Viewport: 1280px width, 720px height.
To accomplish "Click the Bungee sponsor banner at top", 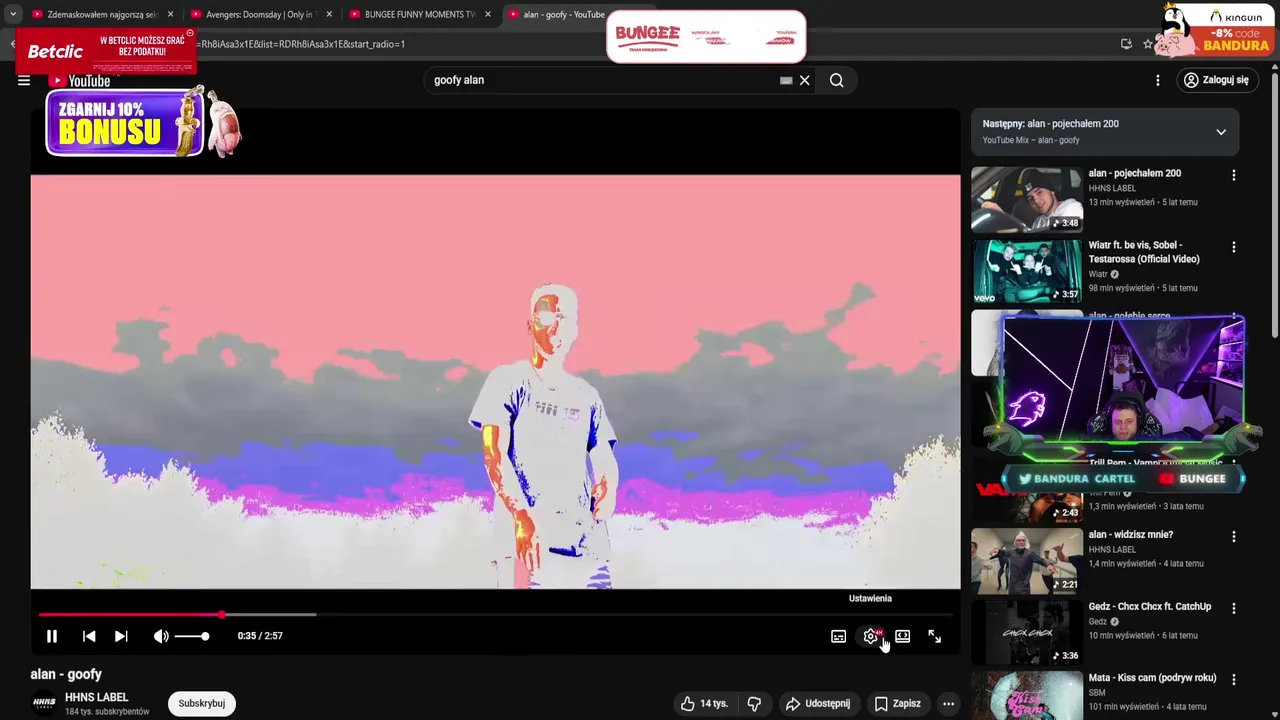I will pos(706,37).
